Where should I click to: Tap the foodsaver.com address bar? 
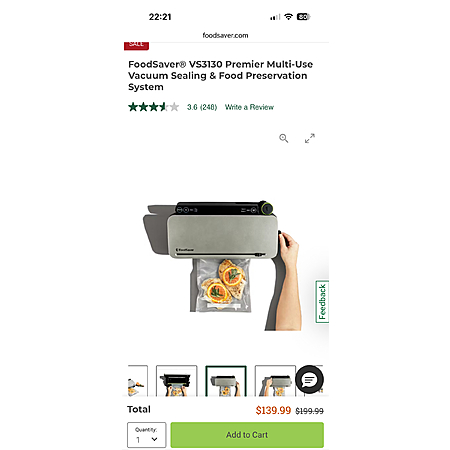point(225,35)
